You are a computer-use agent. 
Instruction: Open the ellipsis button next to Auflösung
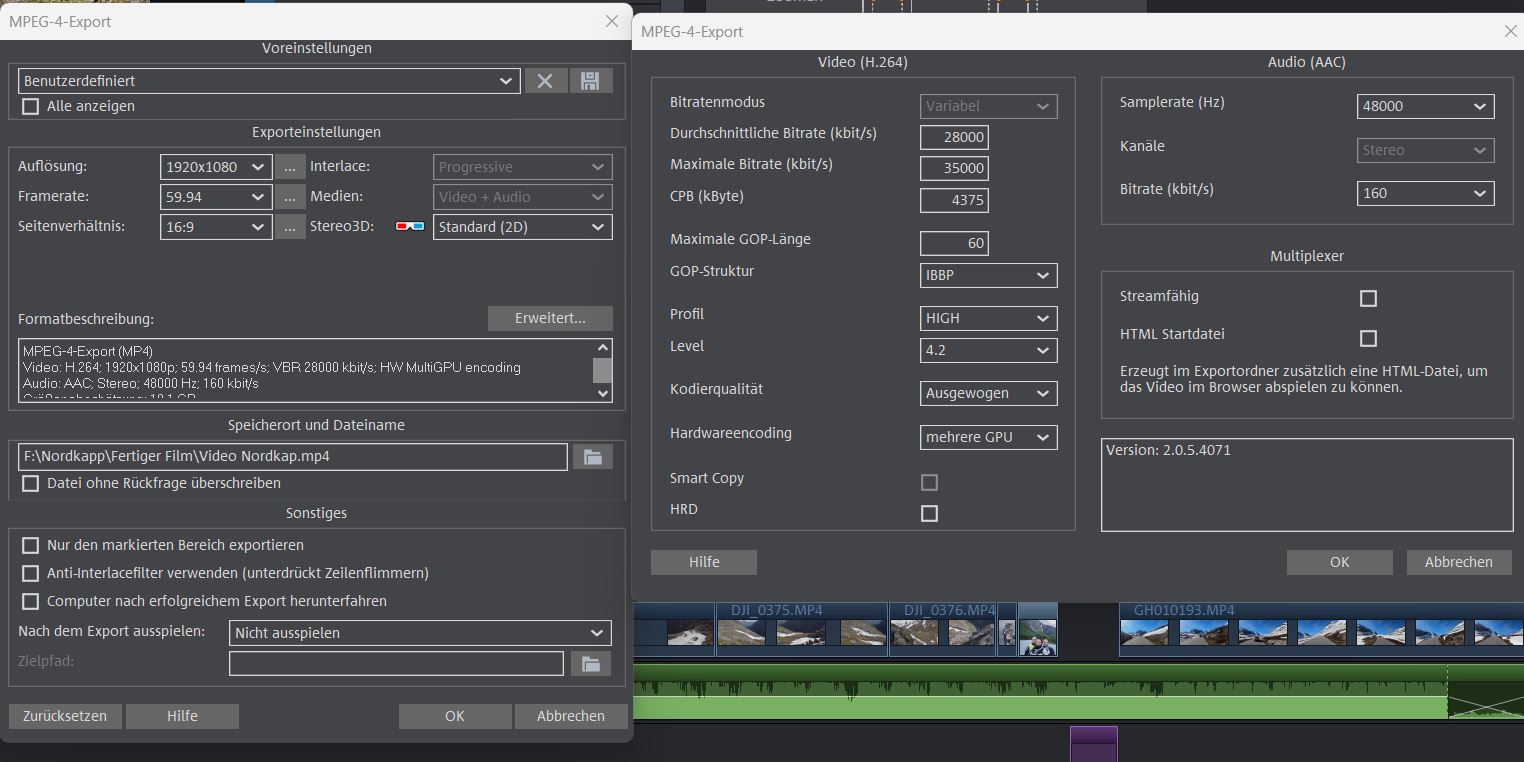click(x=290, y=167)
